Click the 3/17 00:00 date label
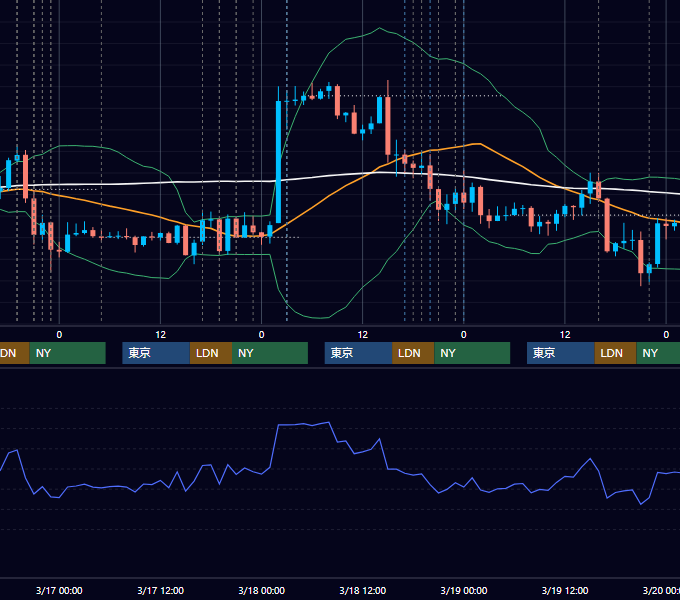The image size is (680, 600). [x=59, y=590]
